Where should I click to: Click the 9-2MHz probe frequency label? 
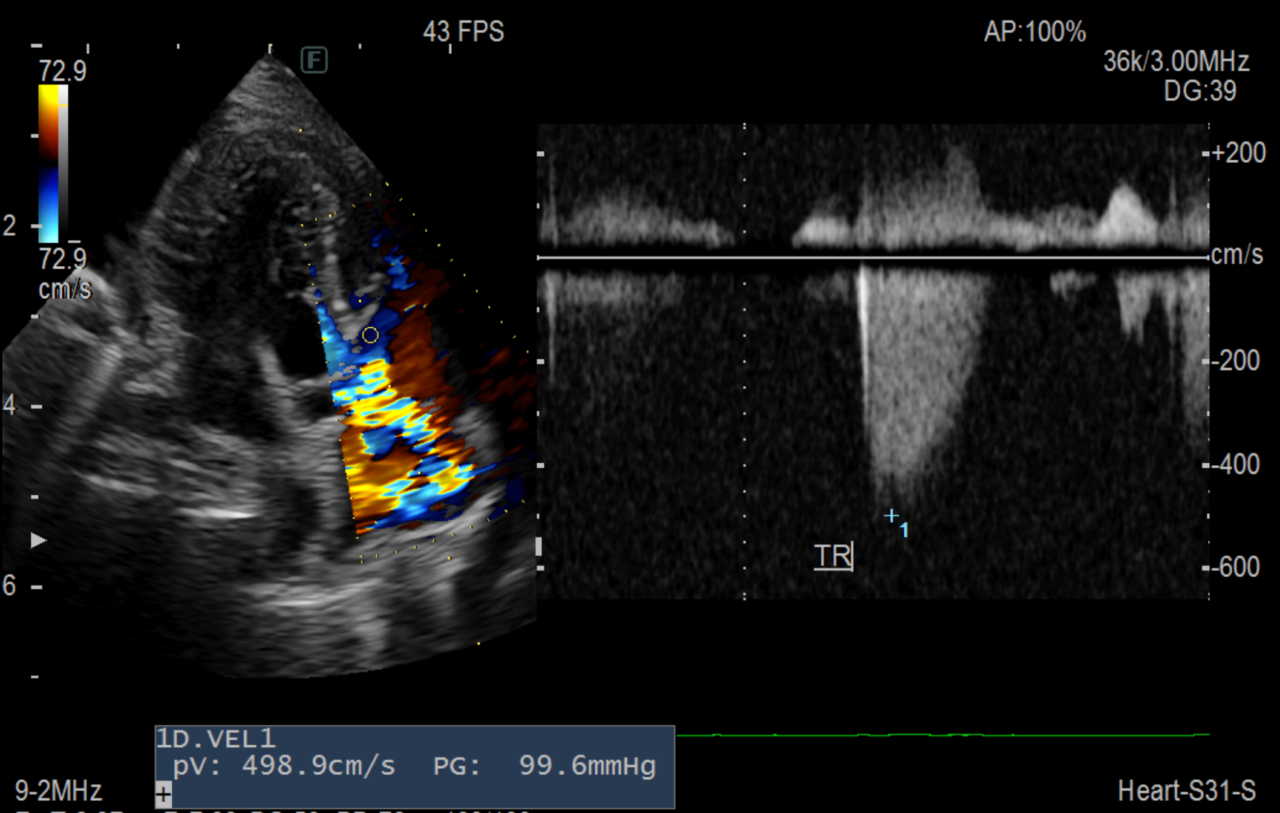point(58,792)
